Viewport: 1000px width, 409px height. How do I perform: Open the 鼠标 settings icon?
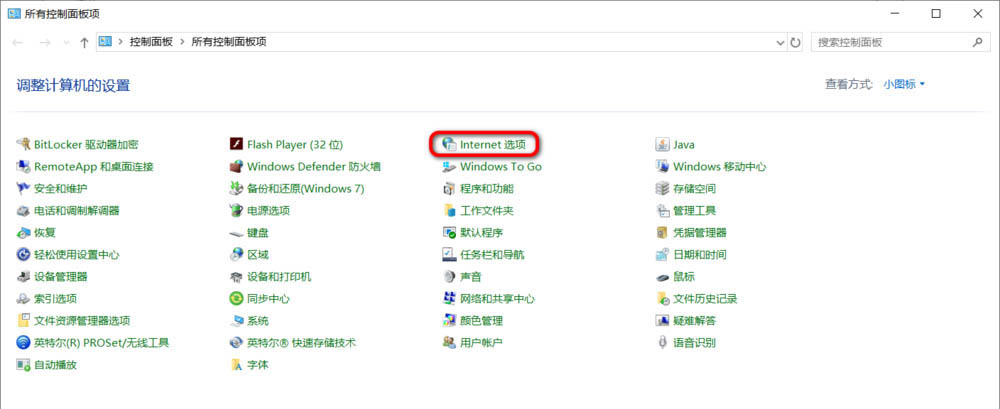pos(662,277)
